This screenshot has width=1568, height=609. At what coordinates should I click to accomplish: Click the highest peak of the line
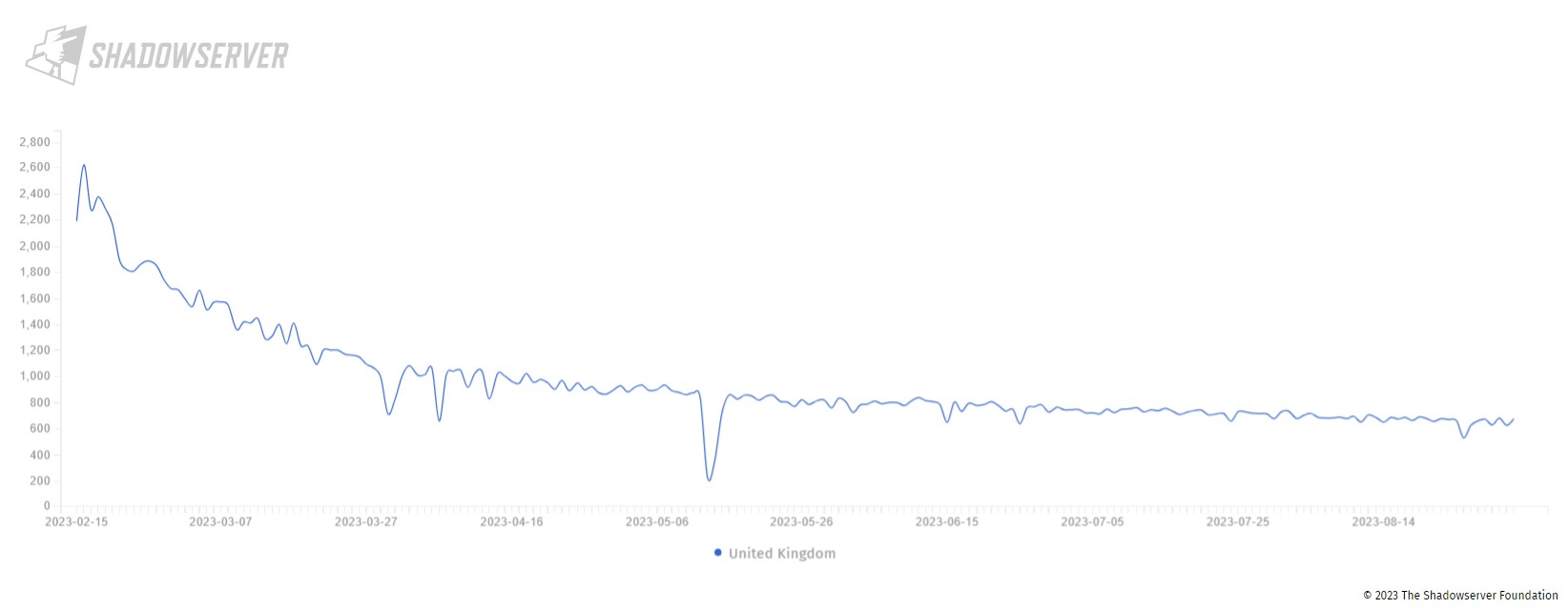click(84, 166)
